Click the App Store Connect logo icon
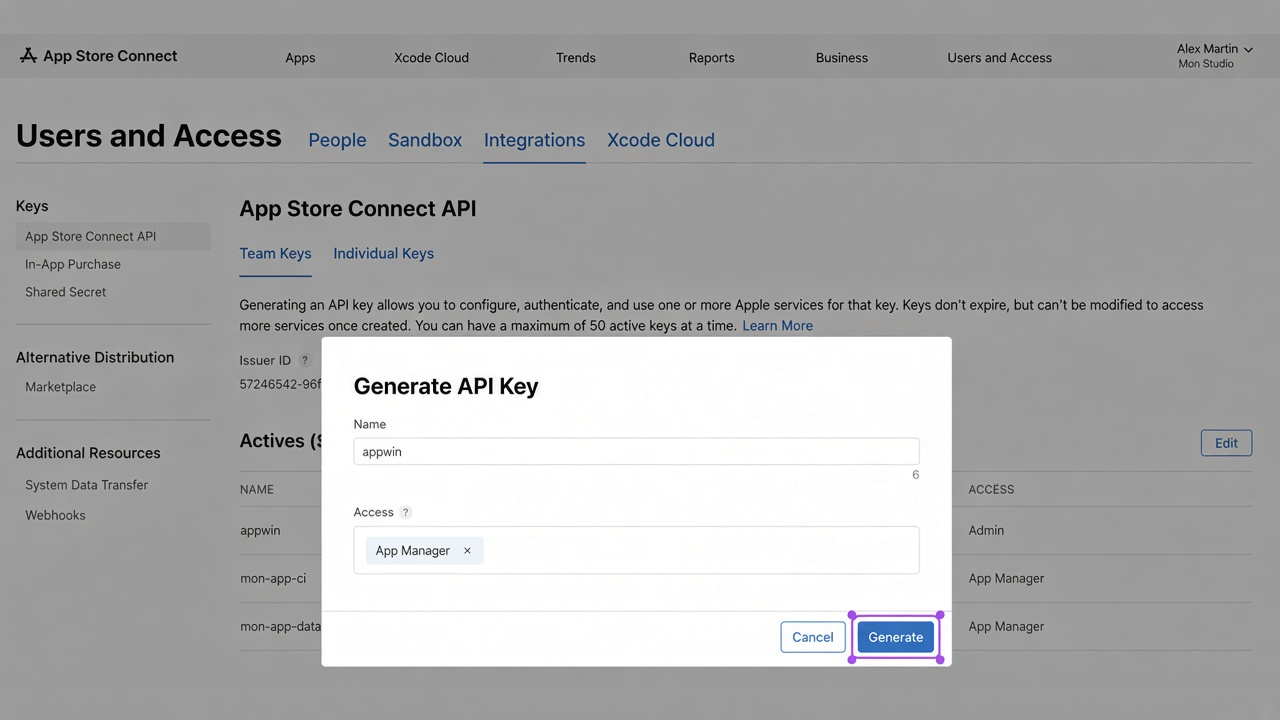The height and width of the screenshot is (720, 1280). [28, 56]
